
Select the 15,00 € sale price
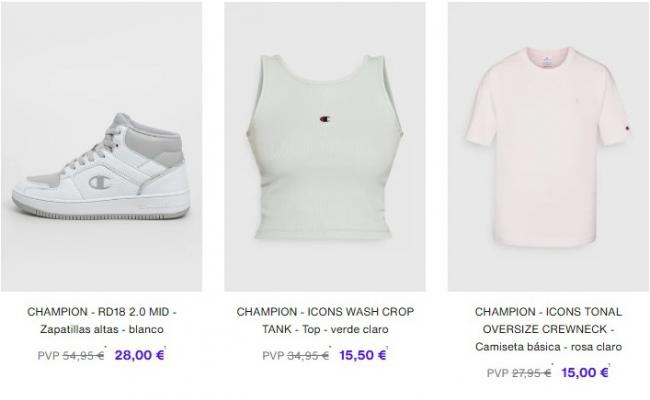585,373
